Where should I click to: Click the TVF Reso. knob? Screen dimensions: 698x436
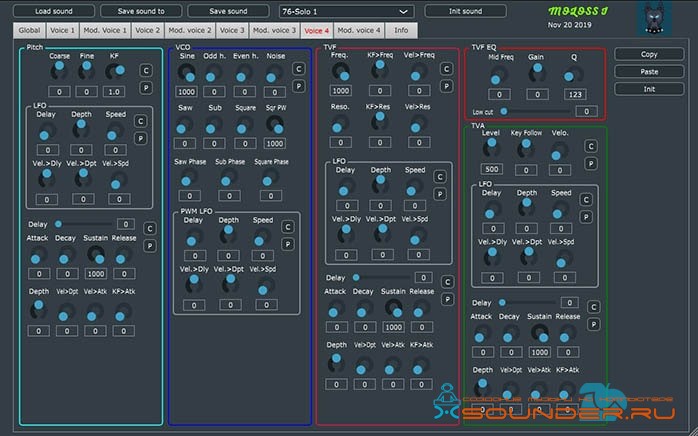point(341,124)
